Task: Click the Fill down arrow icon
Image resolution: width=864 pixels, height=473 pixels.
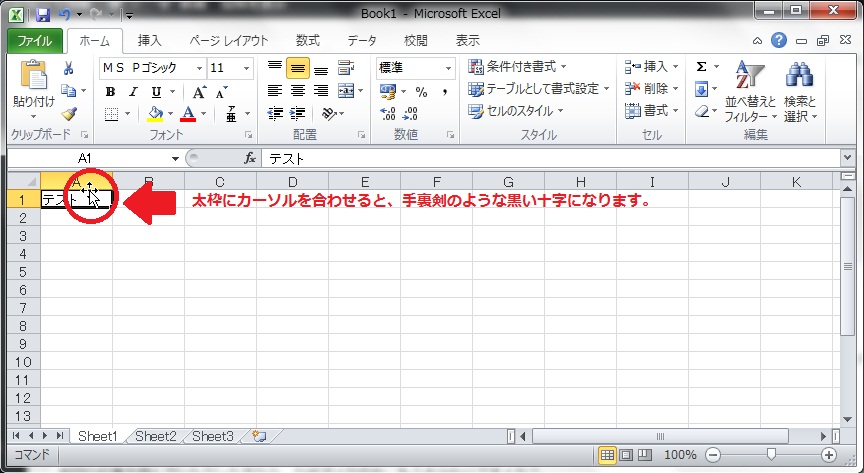Action: pyautogui.click(x=701, y=89)
